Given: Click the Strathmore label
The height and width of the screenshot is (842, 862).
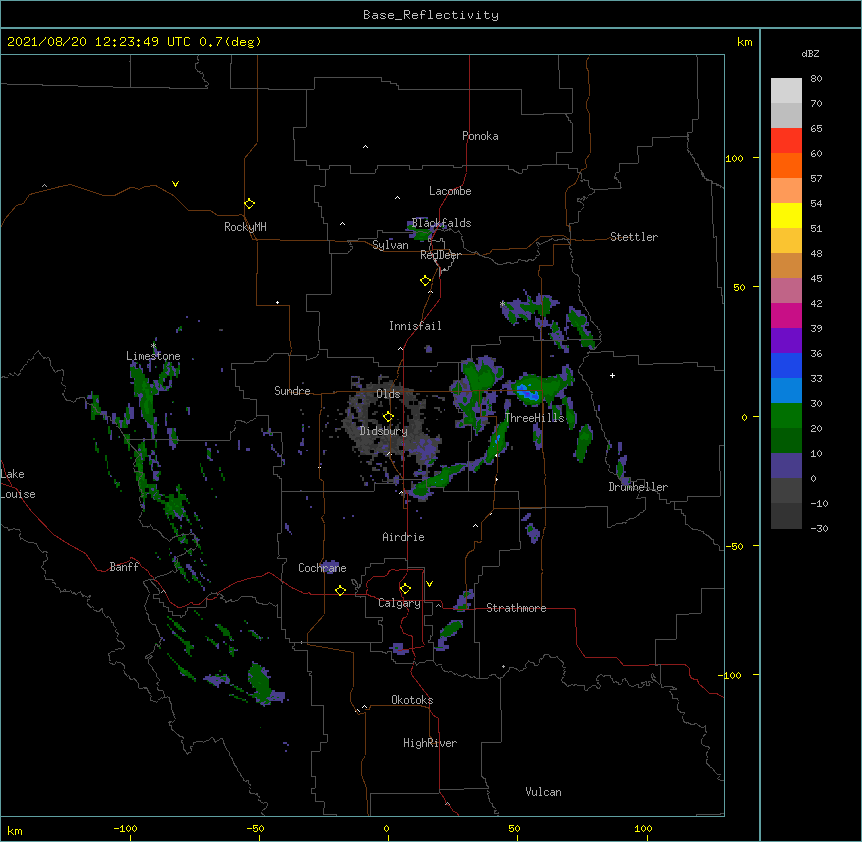Looking at the screenshot, I should pos(516,608).
